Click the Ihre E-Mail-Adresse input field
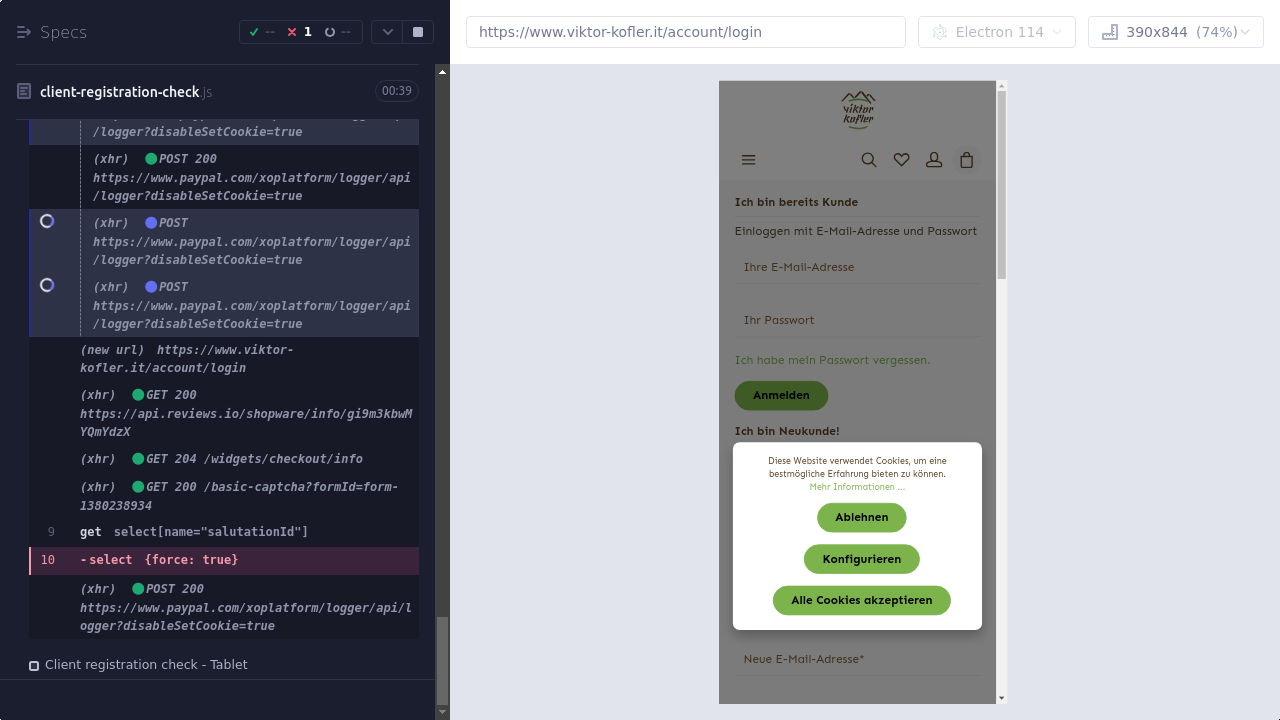Image resolution: width=1280 pixels, height=720 pixels. pyautogui.click(x=857, y=267)
